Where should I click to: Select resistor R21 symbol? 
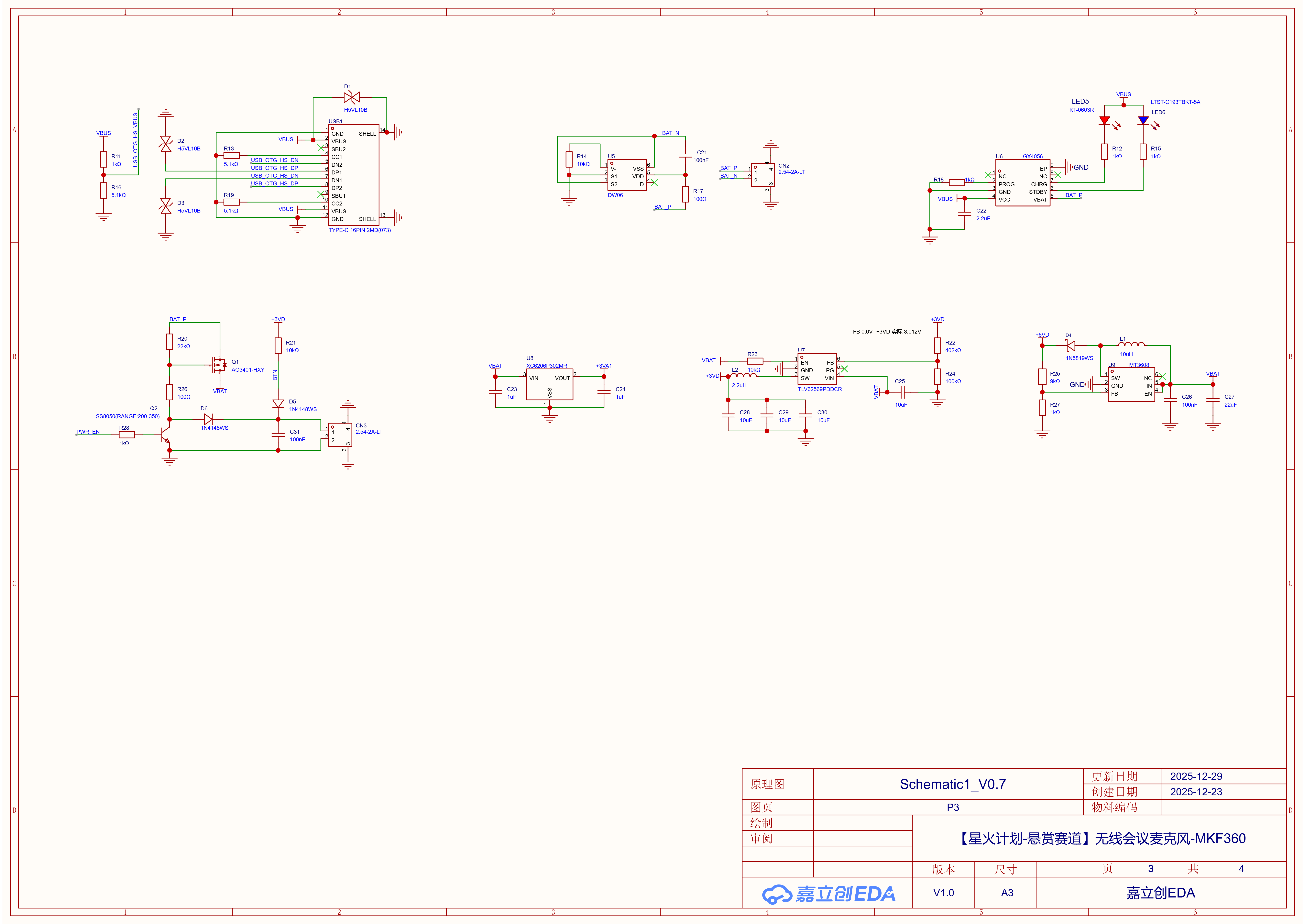tap(278, 345)
